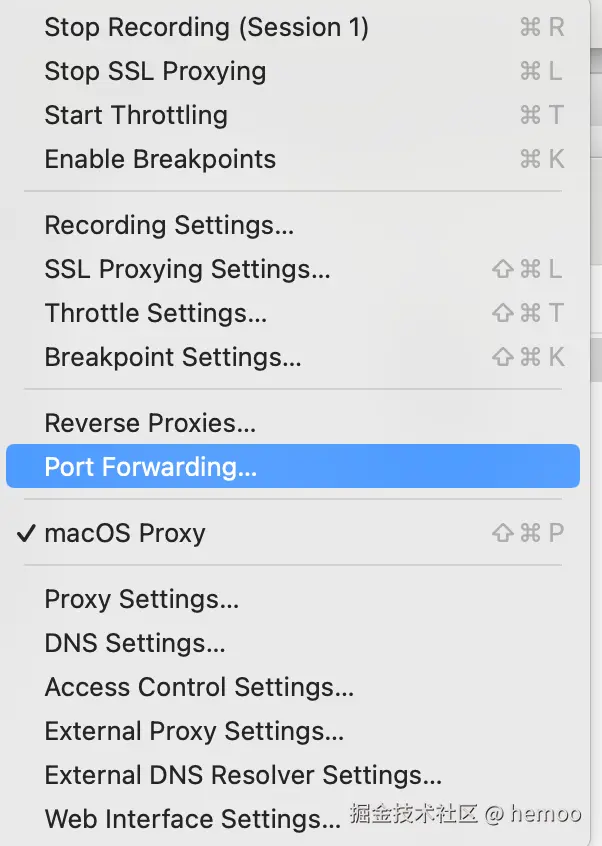Open Throttle Settings dialog
602x846 pixels.
click(155, 313)
